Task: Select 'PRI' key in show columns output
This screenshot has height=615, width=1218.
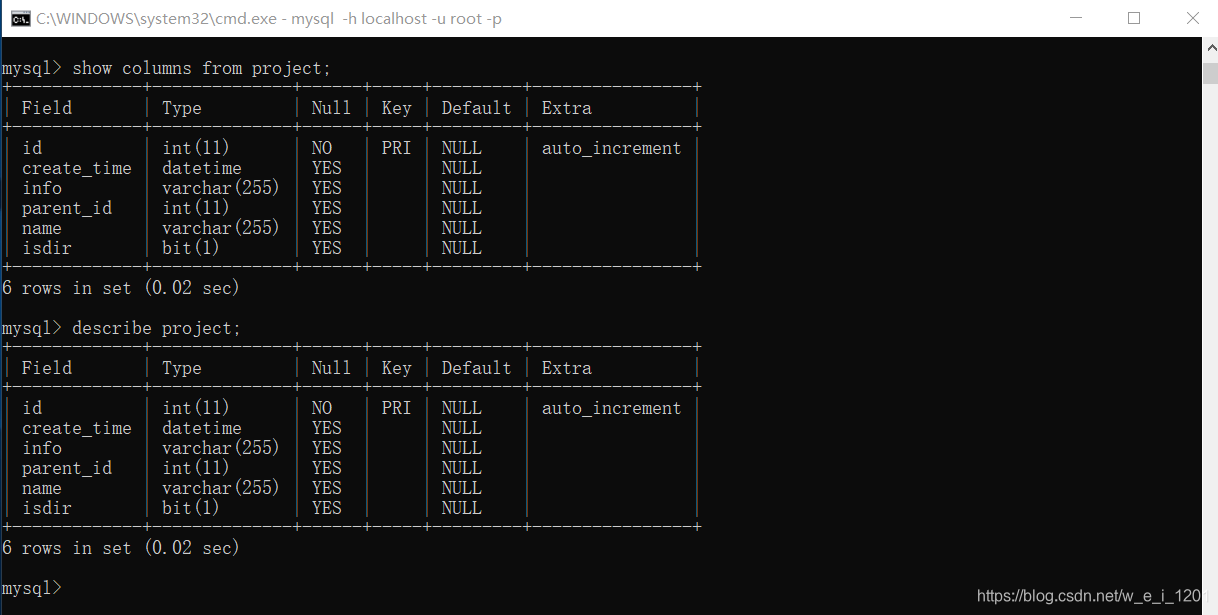Action: 396,148
